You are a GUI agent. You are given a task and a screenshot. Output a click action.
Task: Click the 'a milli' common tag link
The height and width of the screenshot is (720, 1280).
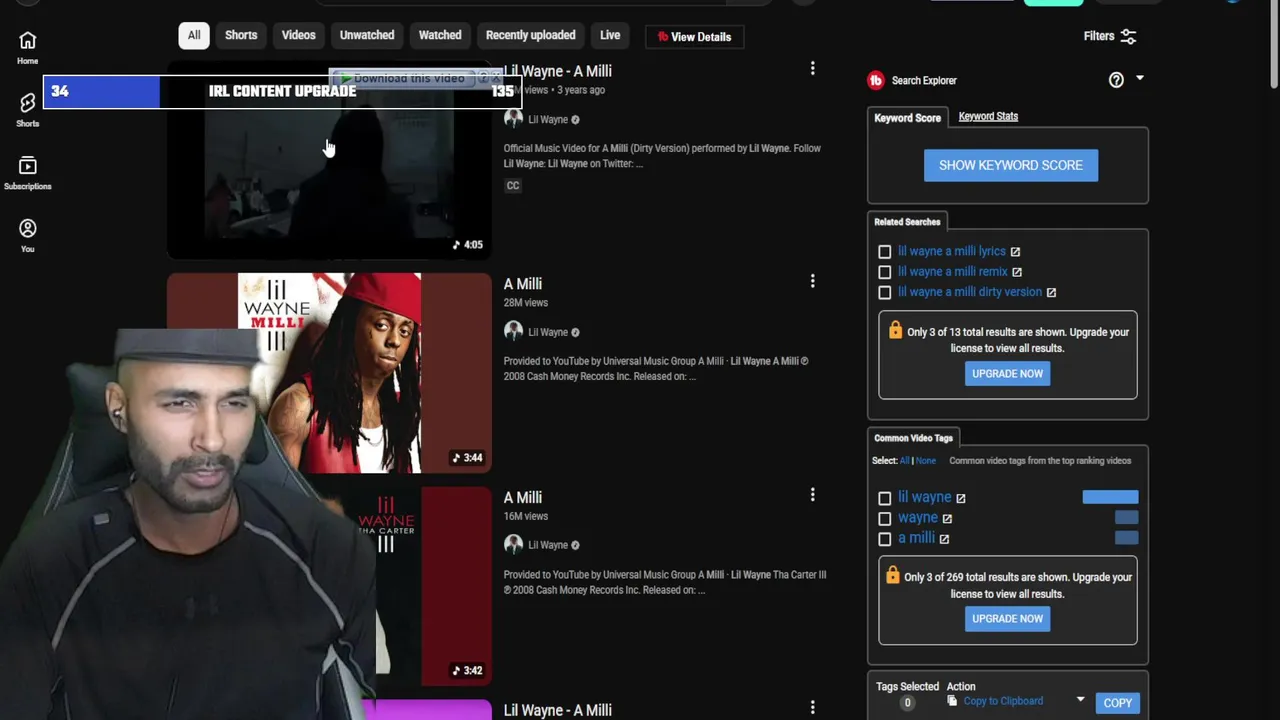pyautogui.click(x=916, y=538)
